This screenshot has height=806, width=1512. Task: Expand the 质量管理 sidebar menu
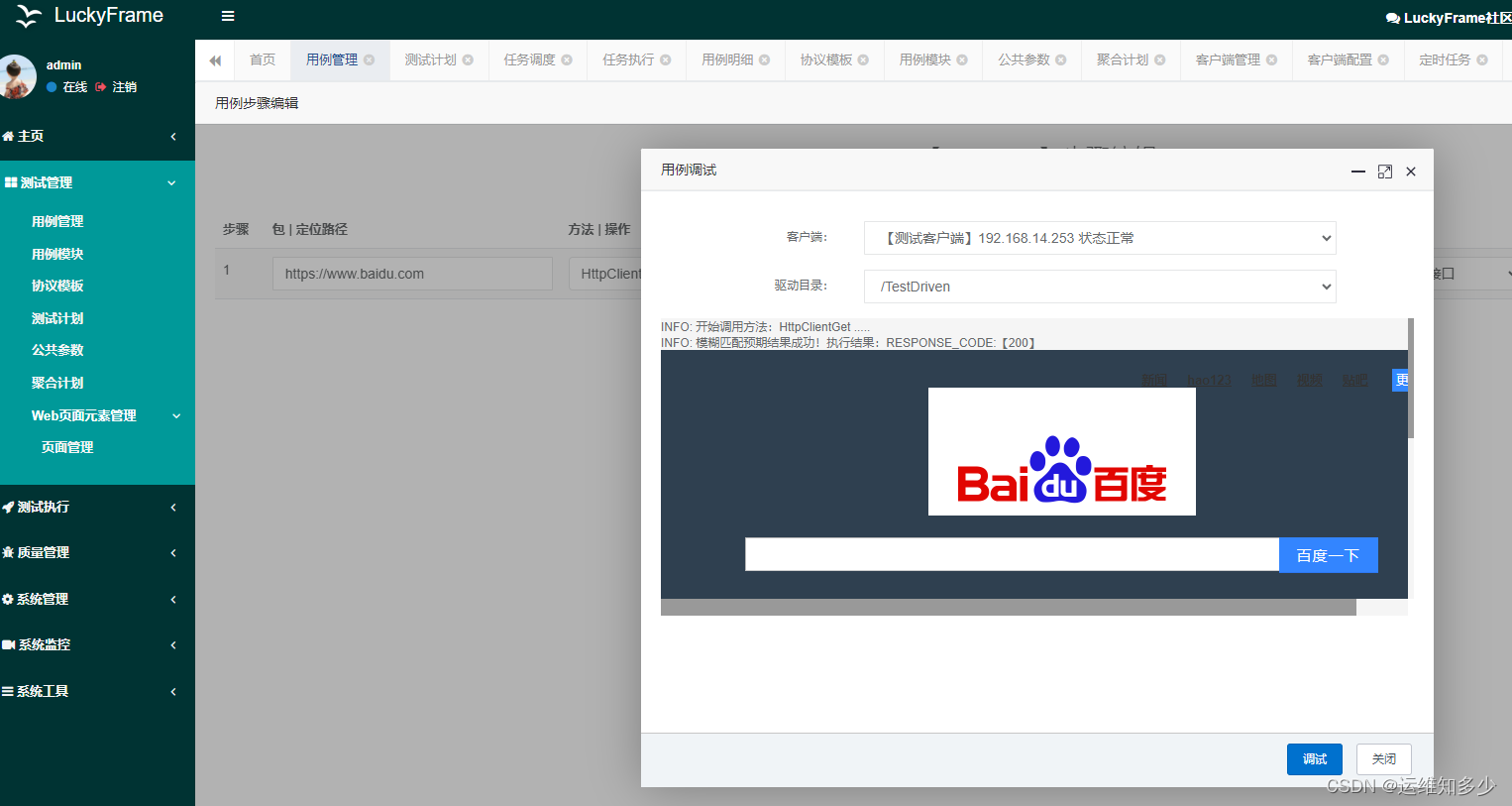click(x=97, y=552)
